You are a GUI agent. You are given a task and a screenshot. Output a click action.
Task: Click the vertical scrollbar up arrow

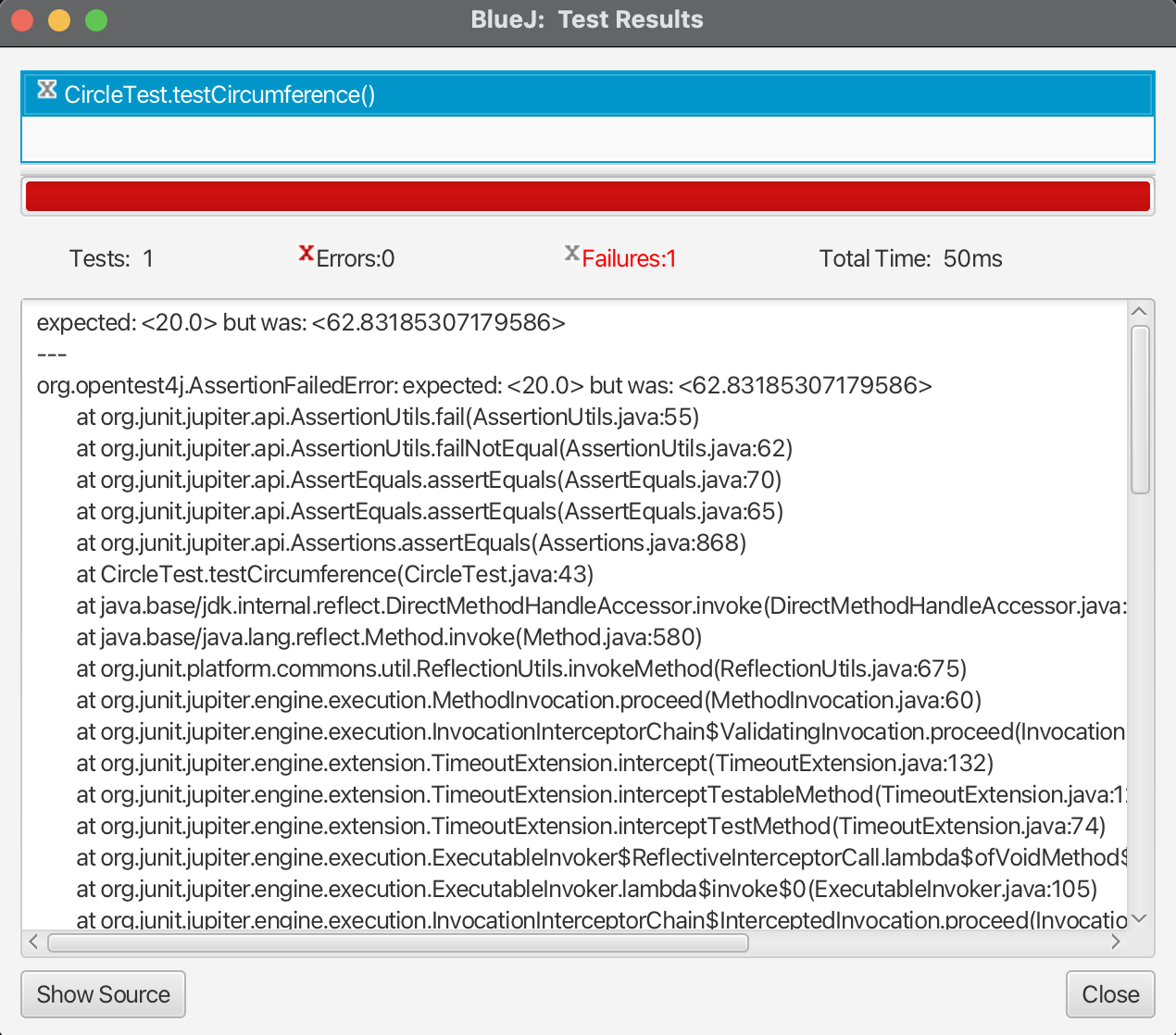tap(1140, 311)
